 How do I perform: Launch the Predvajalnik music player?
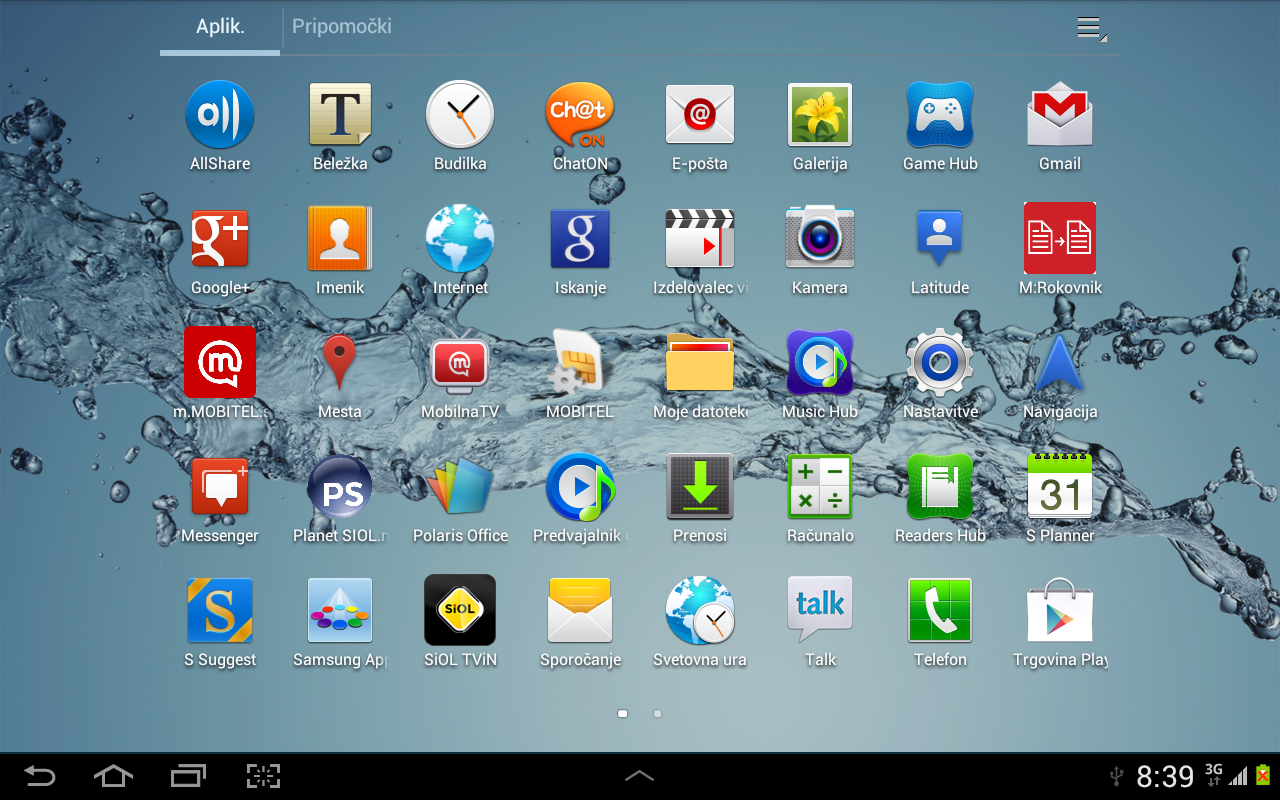[580, 487]
